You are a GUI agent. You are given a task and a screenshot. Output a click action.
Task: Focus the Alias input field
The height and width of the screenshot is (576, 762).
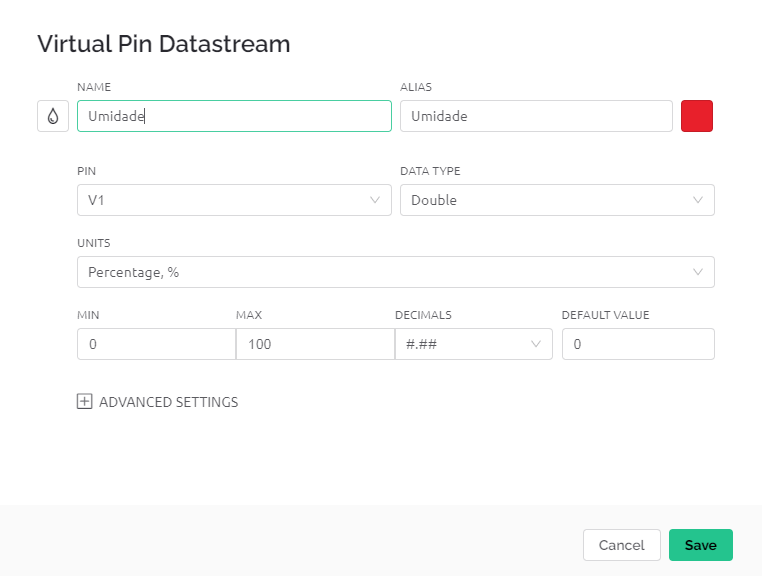(x=536, y=116)
